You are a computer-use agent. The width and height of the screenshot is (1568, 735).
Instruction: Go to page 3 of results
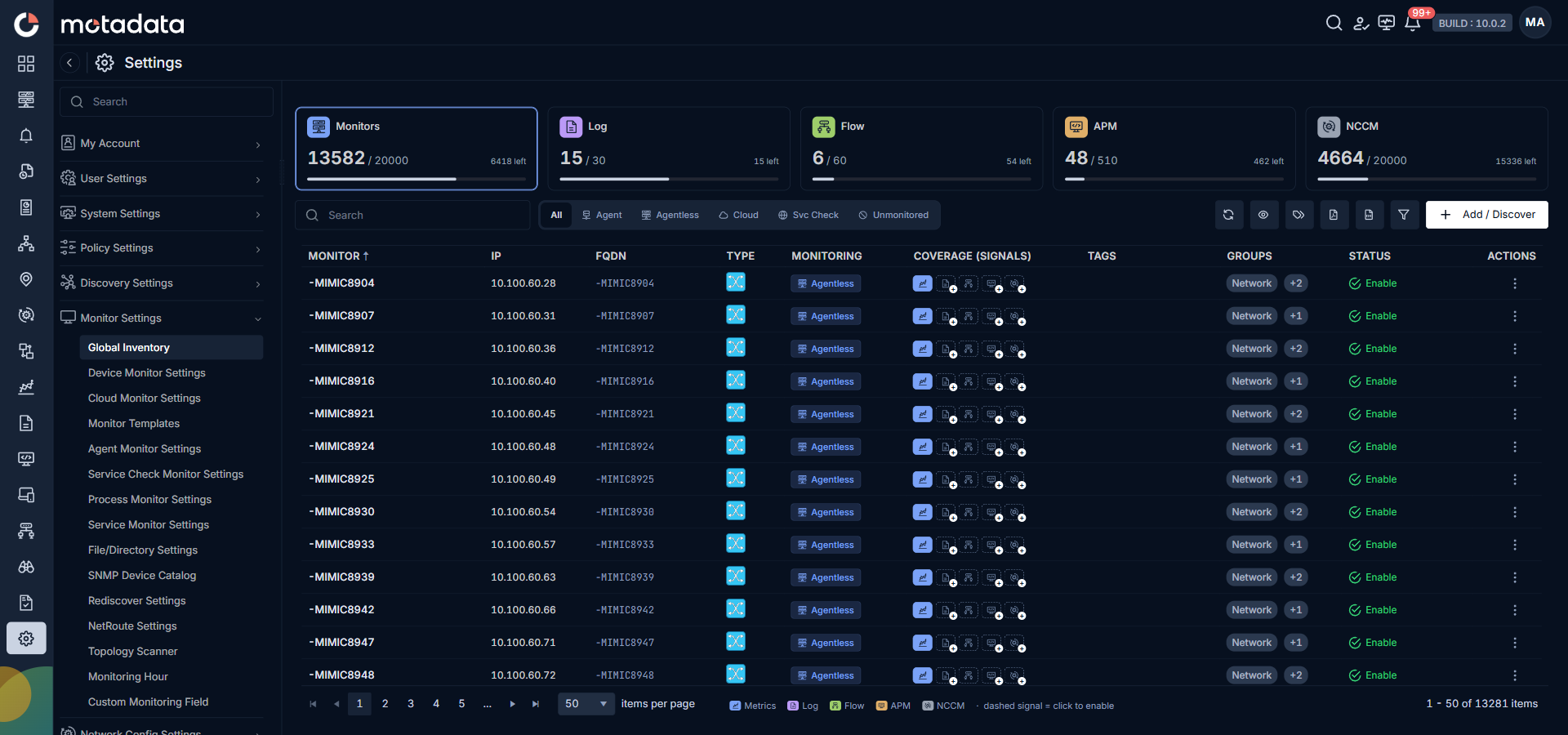point(411,704)
